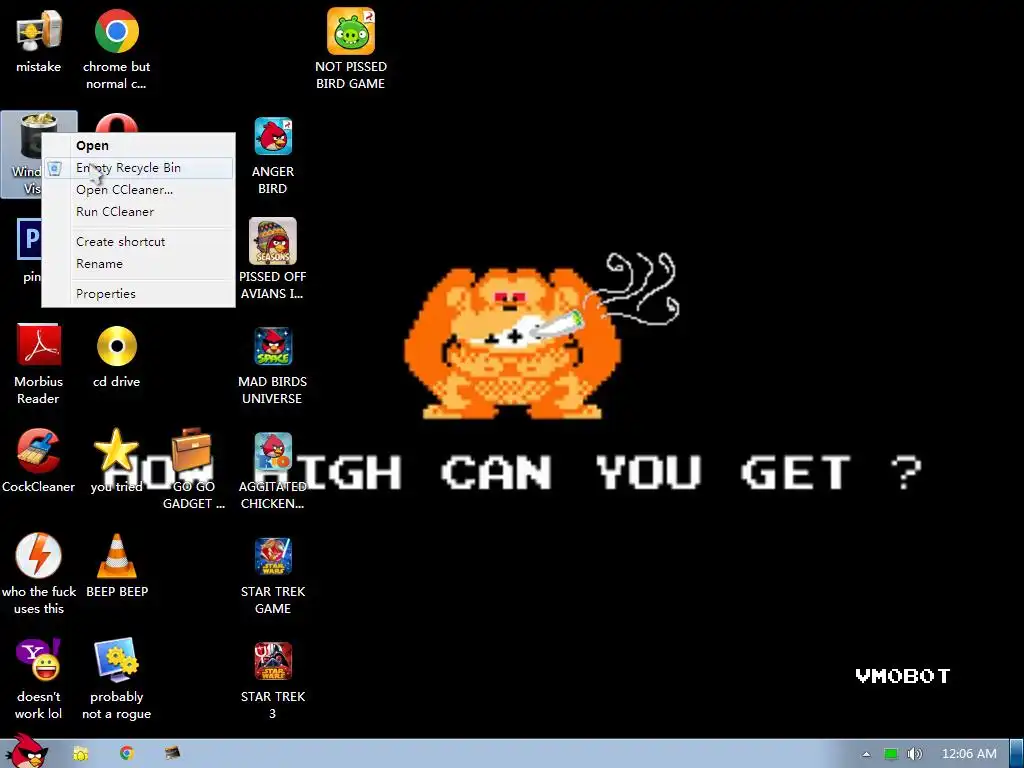Open the CockCleaner desktop icon

click(x=39, y=451)
